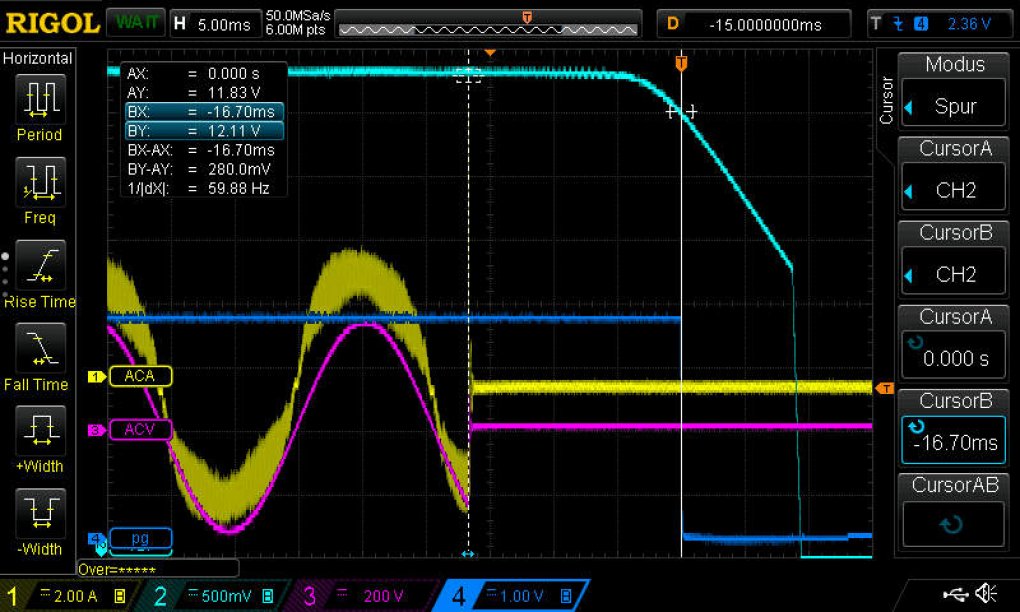Click the trigger channel 4 source indicator
Screen dimensions: 1020x612
coord(920,24)
